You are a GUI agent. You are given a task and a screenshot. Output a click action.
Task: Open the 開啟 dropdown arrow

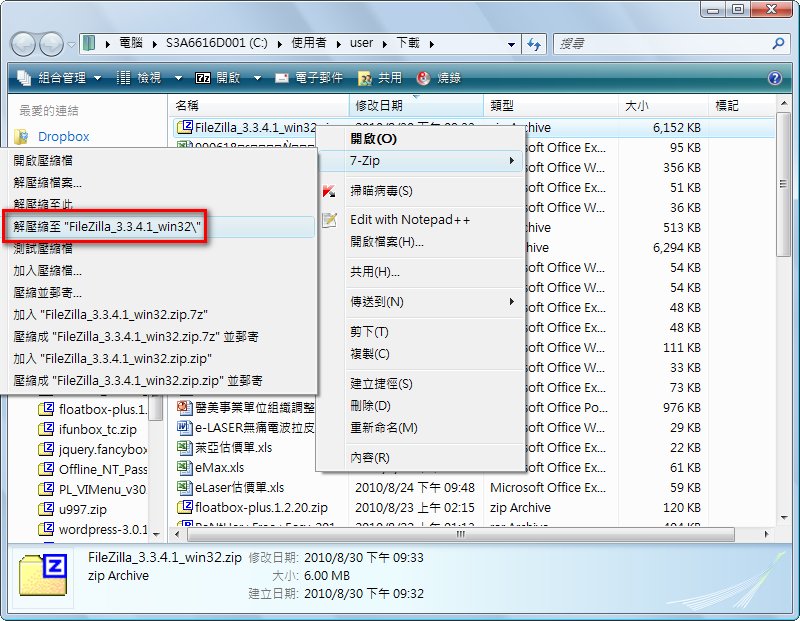point(257,78)
